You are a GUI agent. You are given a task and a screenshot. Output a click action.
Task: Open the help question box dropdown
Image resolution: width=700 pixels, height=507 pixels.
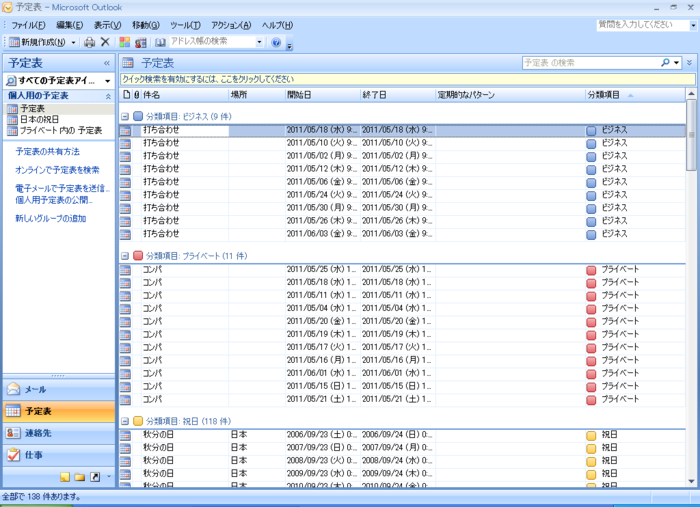pos(693,25)
